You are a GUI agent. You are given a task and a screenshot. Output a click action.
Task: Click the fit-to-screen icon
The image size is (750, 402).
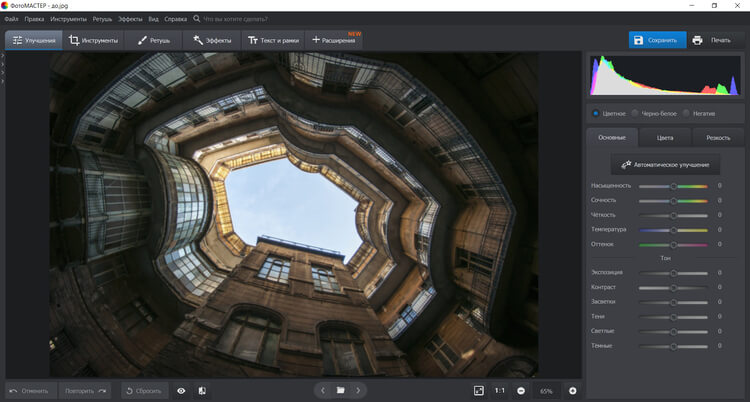(x=479, y=390)
